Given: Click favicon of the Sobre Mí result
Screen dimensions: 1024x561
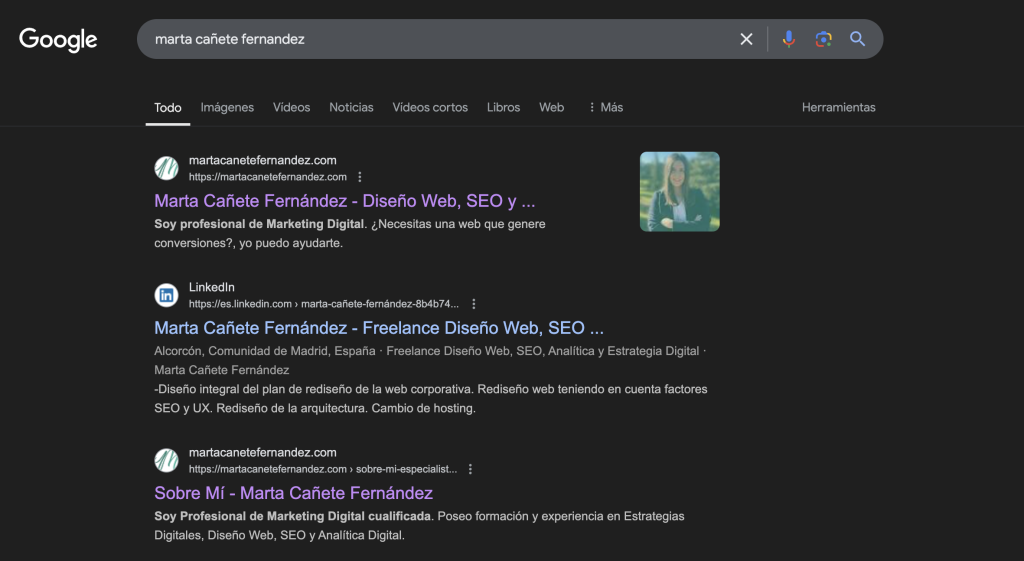Looking at the screenshot, I should [x=167, y=460].
